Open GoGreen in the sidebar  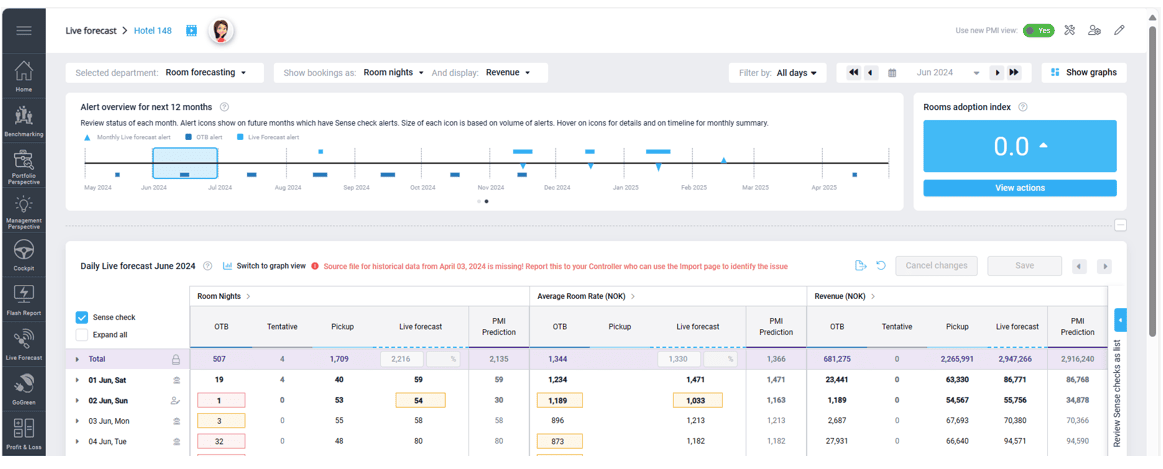pyautogui.click(x=23, y=387)
